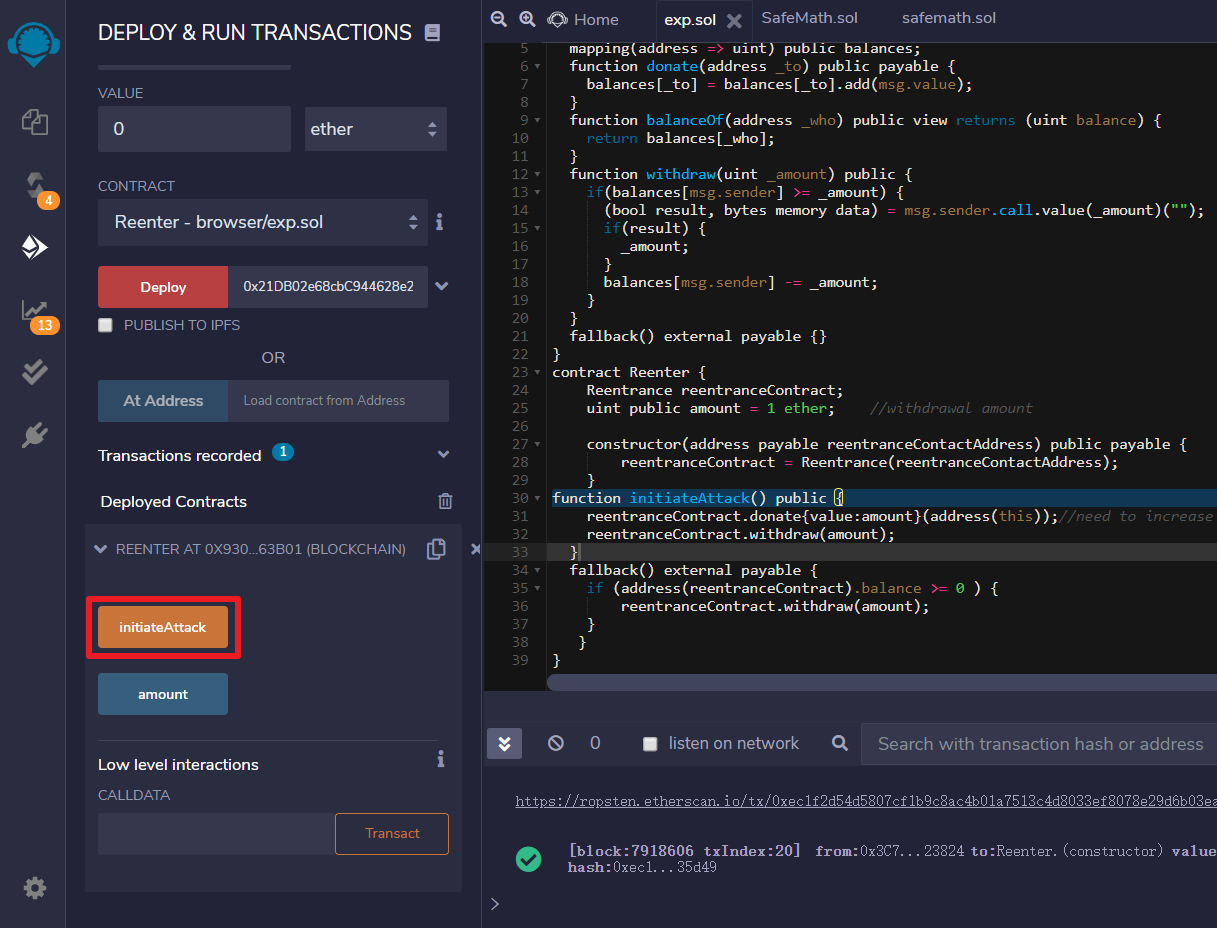Click the Deploy constructor address input
The width and height of the screenshot is (1217, 928).
click(328, 287)
